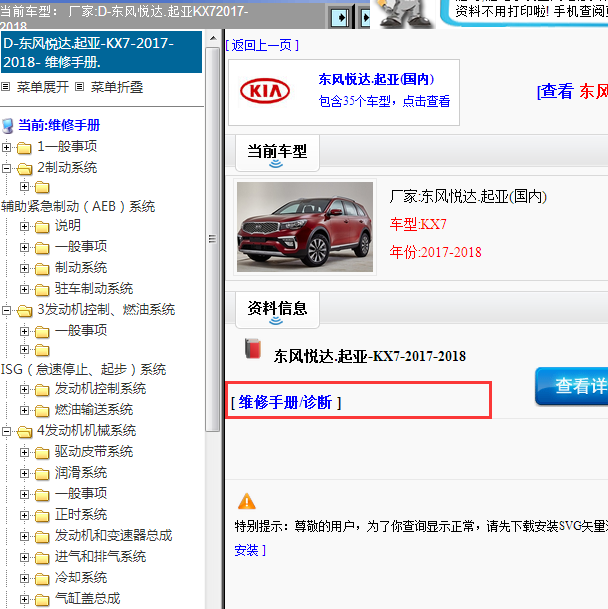608x609 pixels.
Task: Click the 查看 东风 link at right
Action: 572,92
